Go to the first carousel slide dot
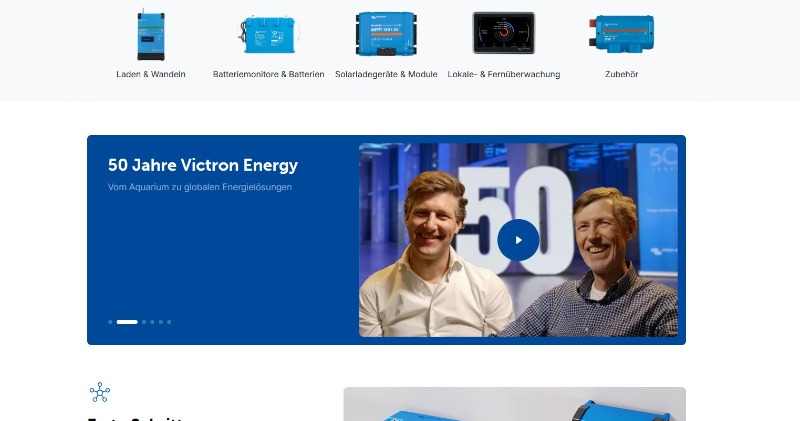Screen dimensions: 800x421 tap(110, 322)
